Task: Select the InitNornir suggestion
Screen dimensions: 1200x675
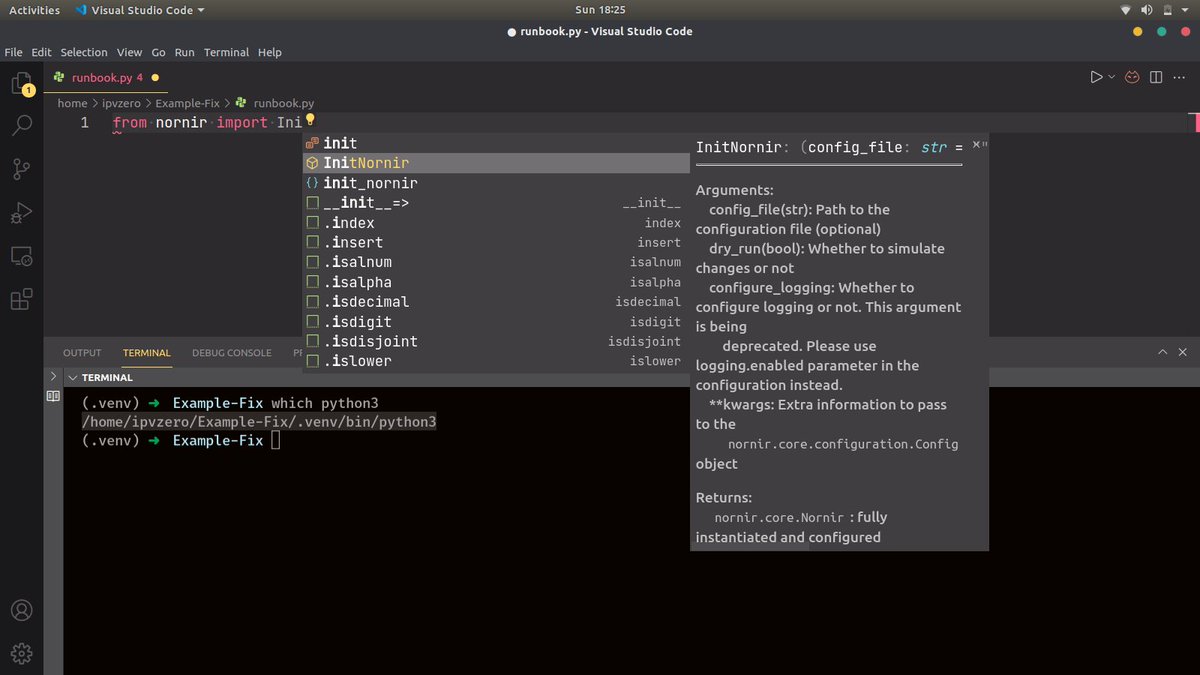Action: 496,163
